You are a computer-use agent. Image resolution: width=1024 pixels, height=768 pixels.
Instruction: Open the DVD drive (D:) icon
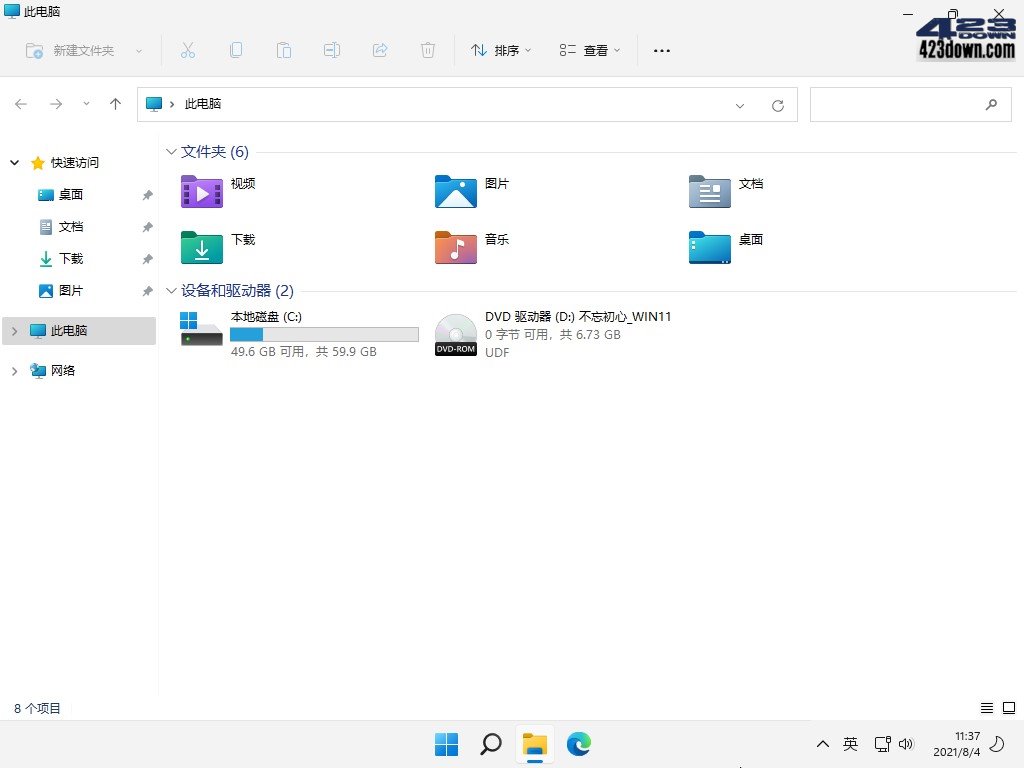[456, 335]
